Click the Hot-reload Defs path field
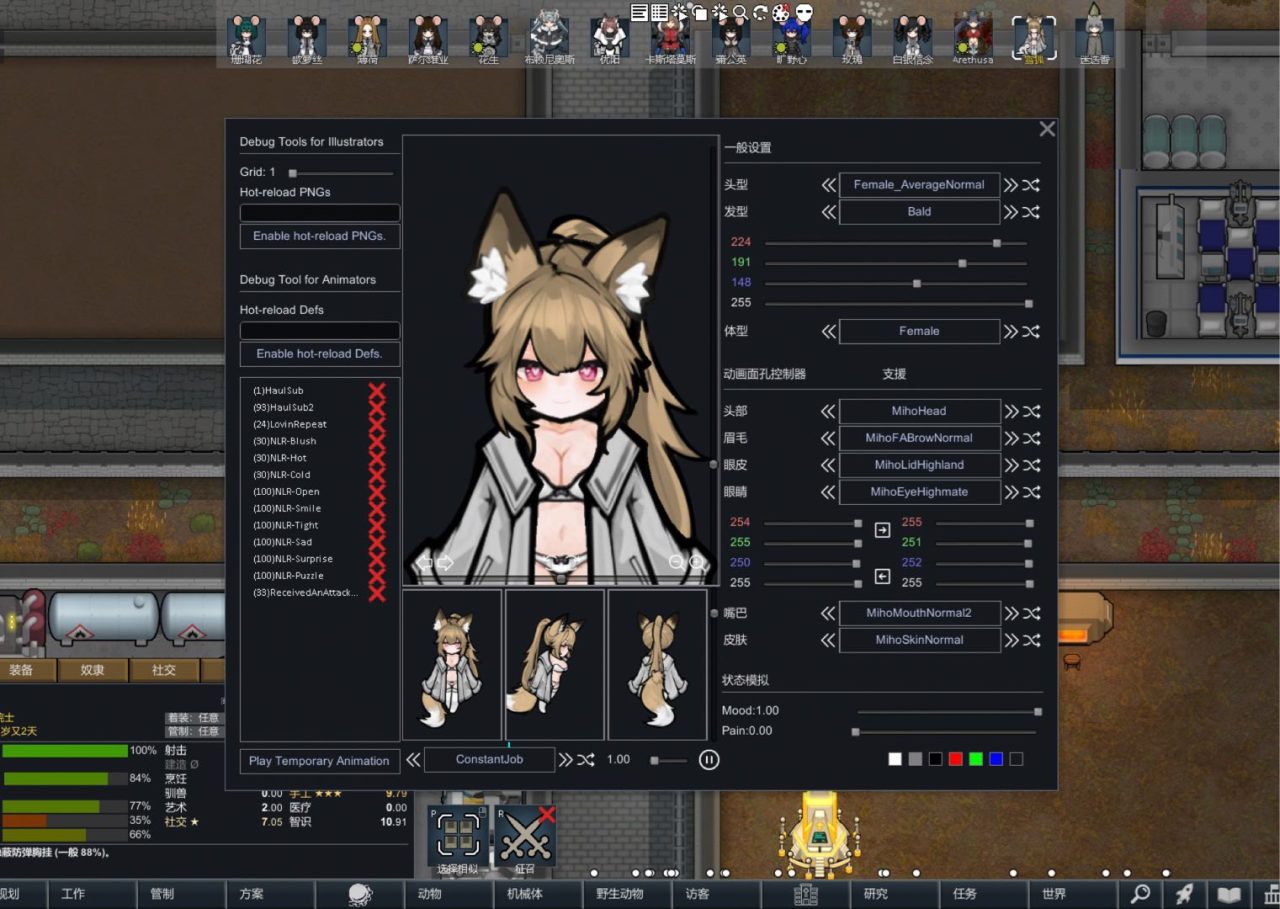 (320, 330)
